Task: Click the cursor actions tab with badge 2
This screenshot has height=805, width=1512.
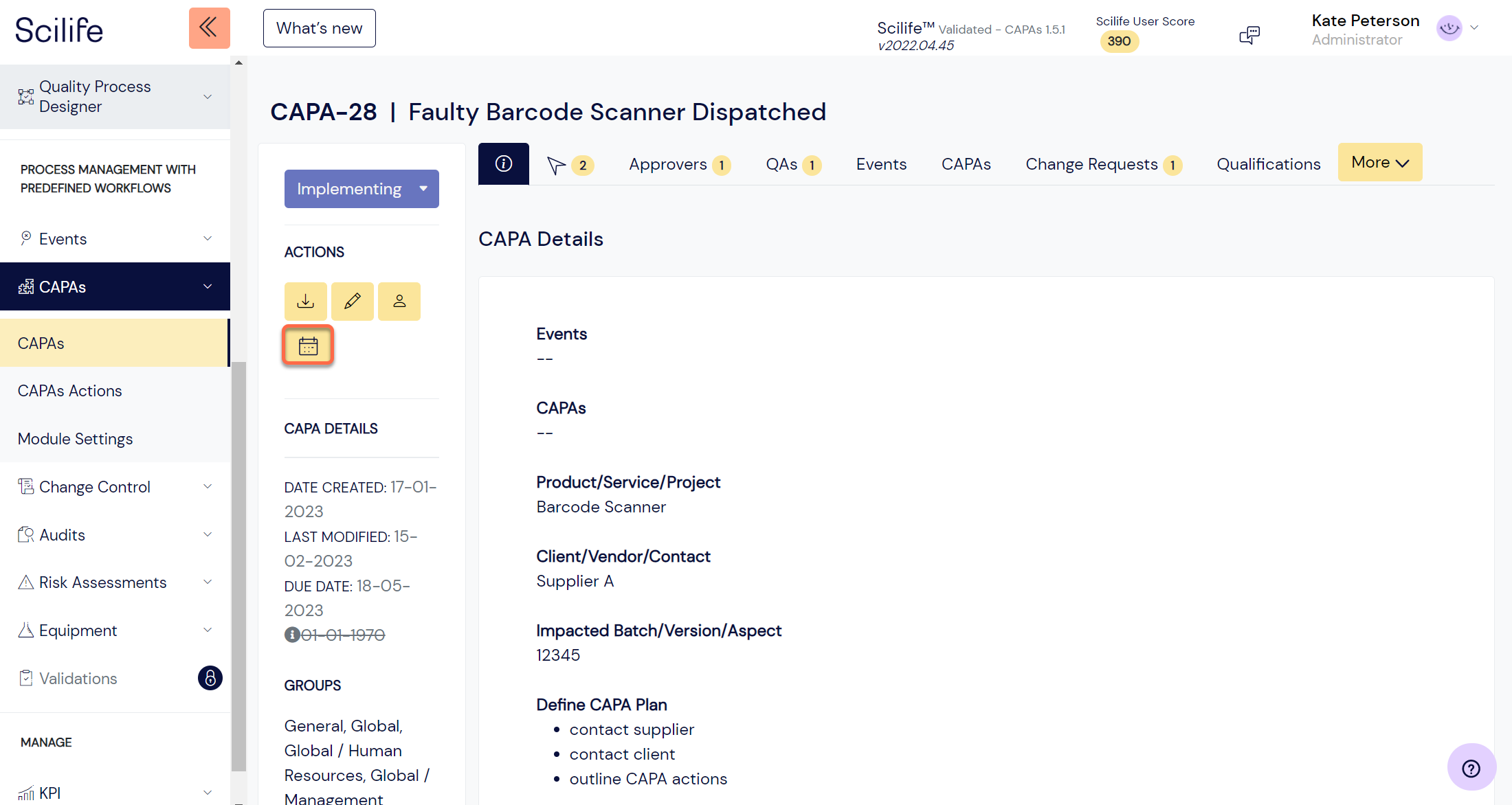Action: pos(570,165)
